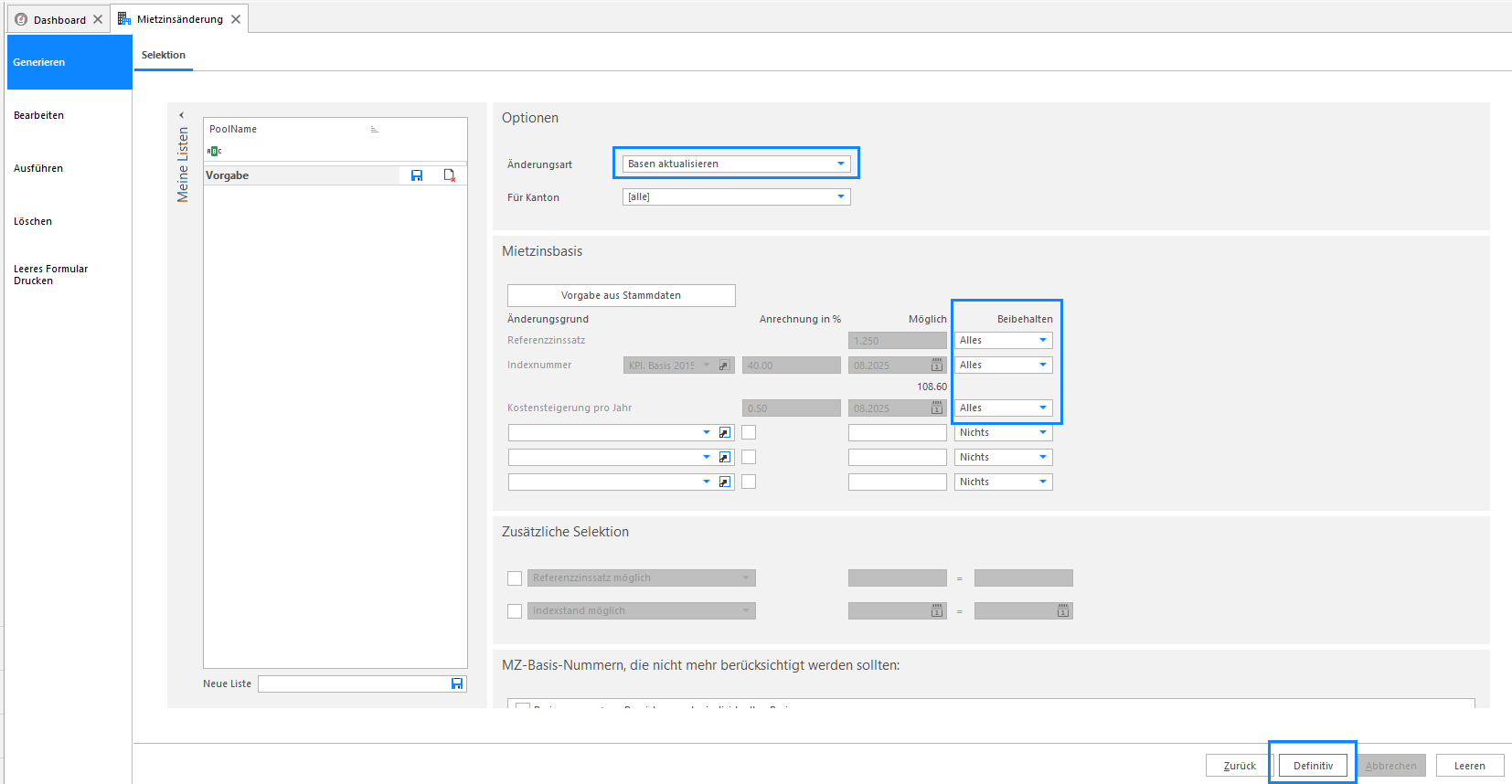Save the Vorgabe list with disk icon
Viewport: 1512px width, 784px height.
(417, 175)
